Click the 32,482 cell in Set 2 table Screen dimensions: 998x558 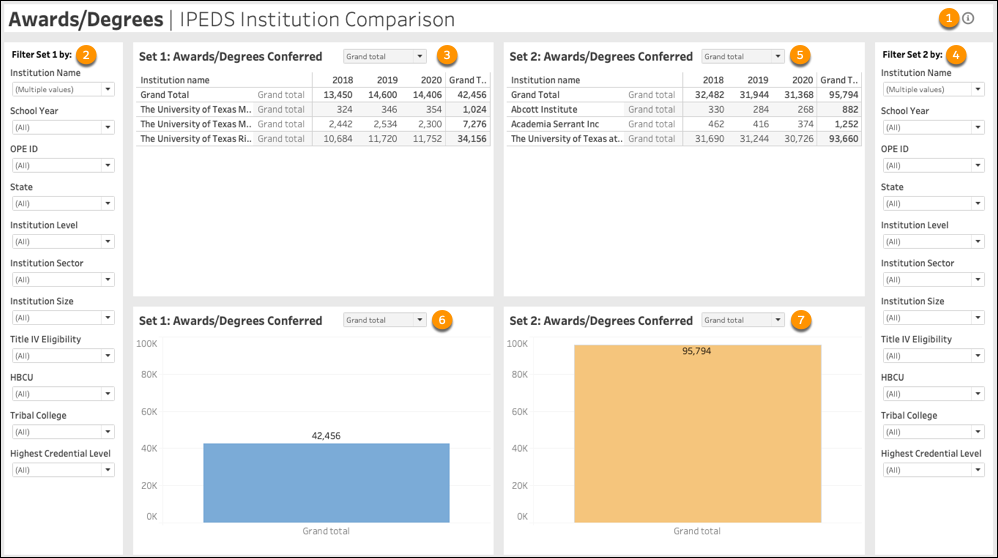tap(709, 95)
